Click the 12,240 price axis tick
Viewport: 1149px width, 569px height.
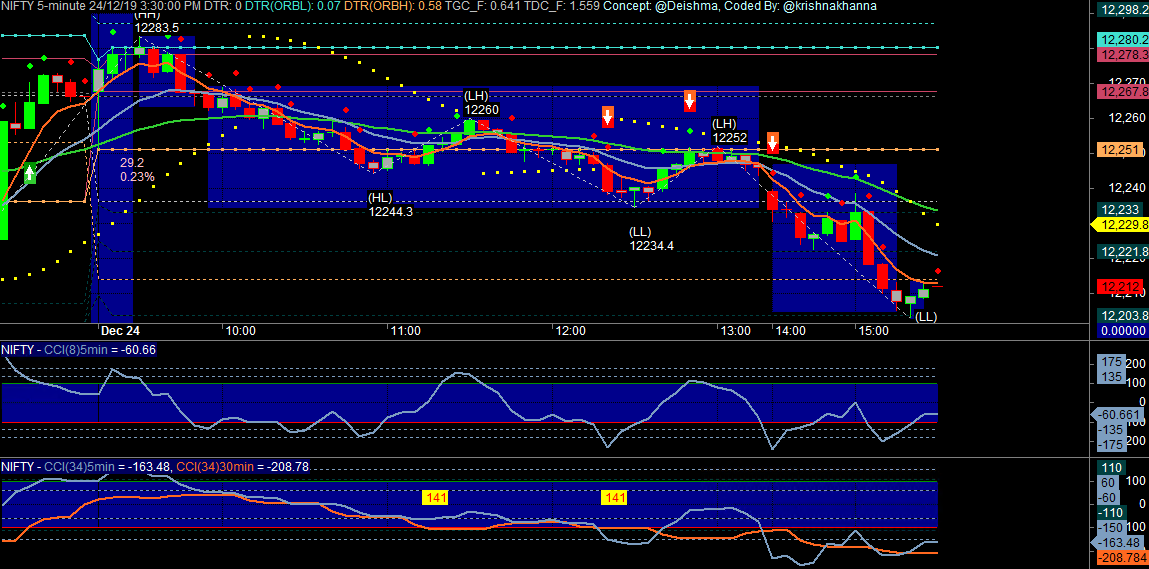[1125, 188]
